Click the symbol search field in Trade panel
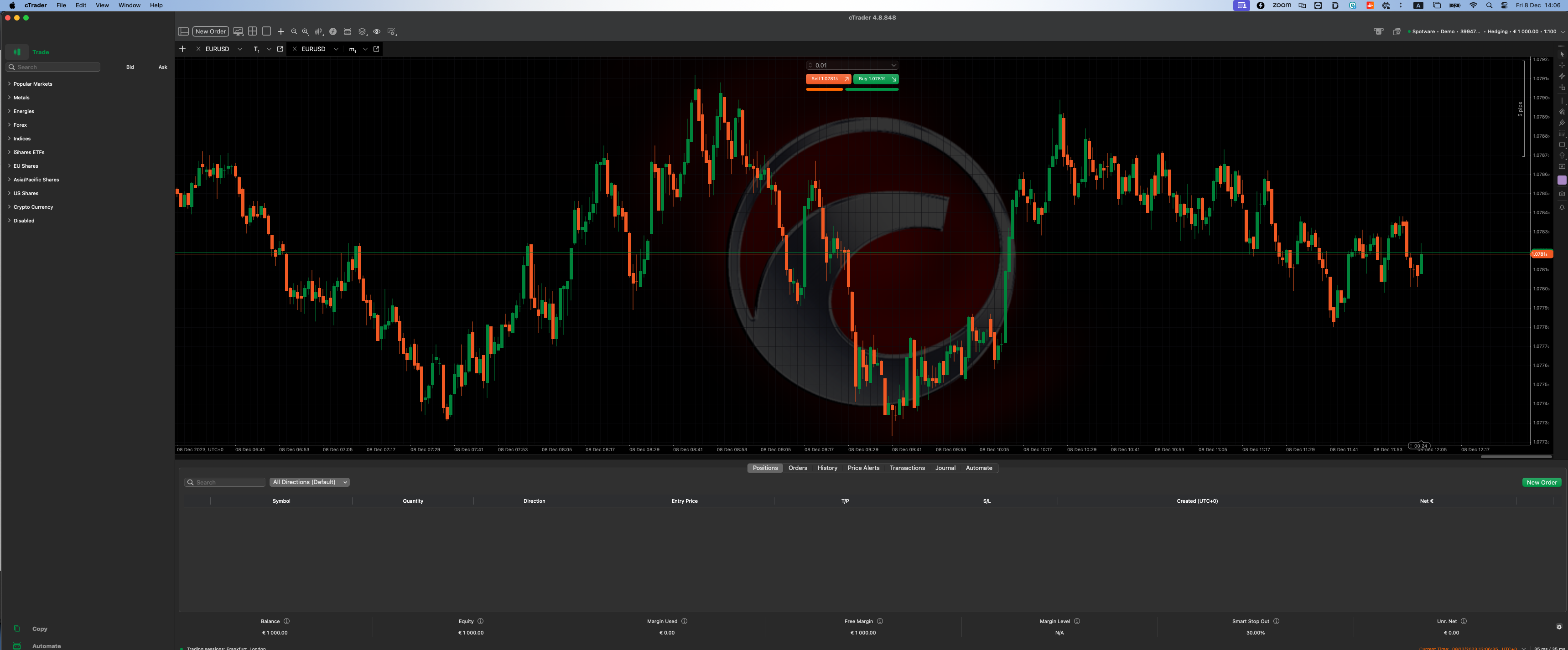 point(53,67)
